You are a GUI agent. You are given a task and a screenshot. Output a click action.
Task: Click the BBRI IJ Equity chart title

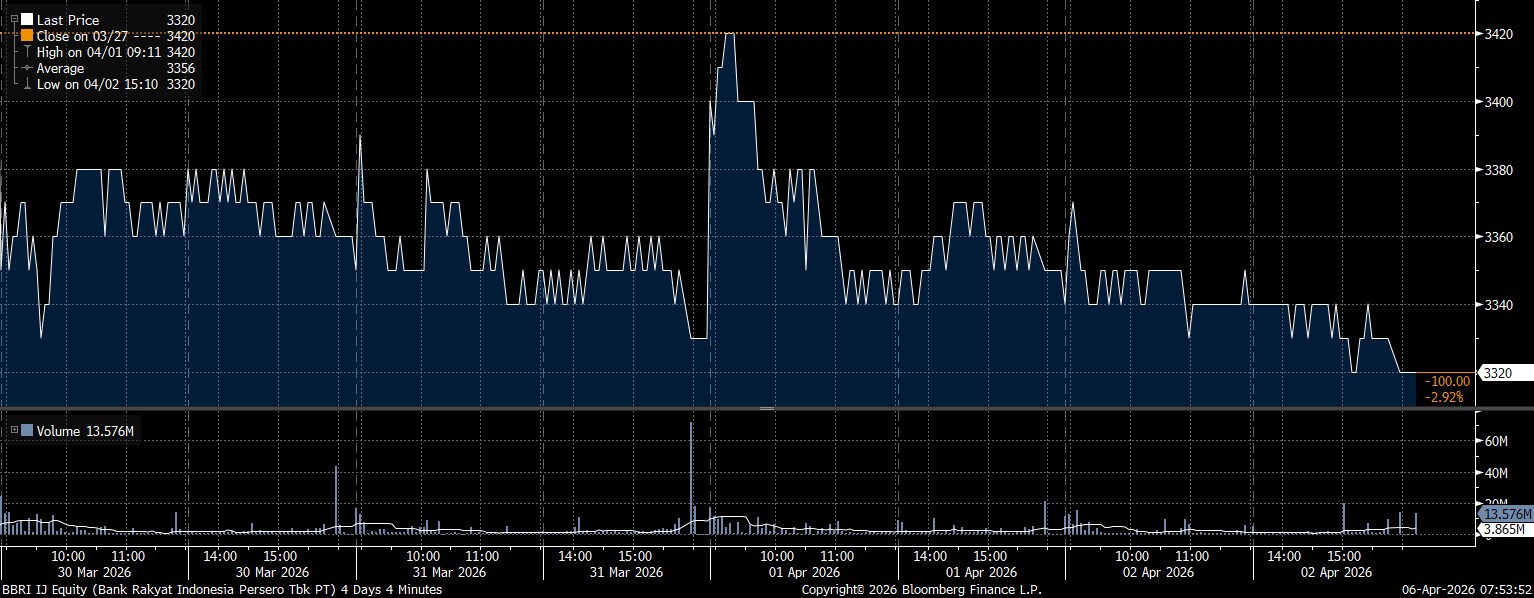point(220,590)
